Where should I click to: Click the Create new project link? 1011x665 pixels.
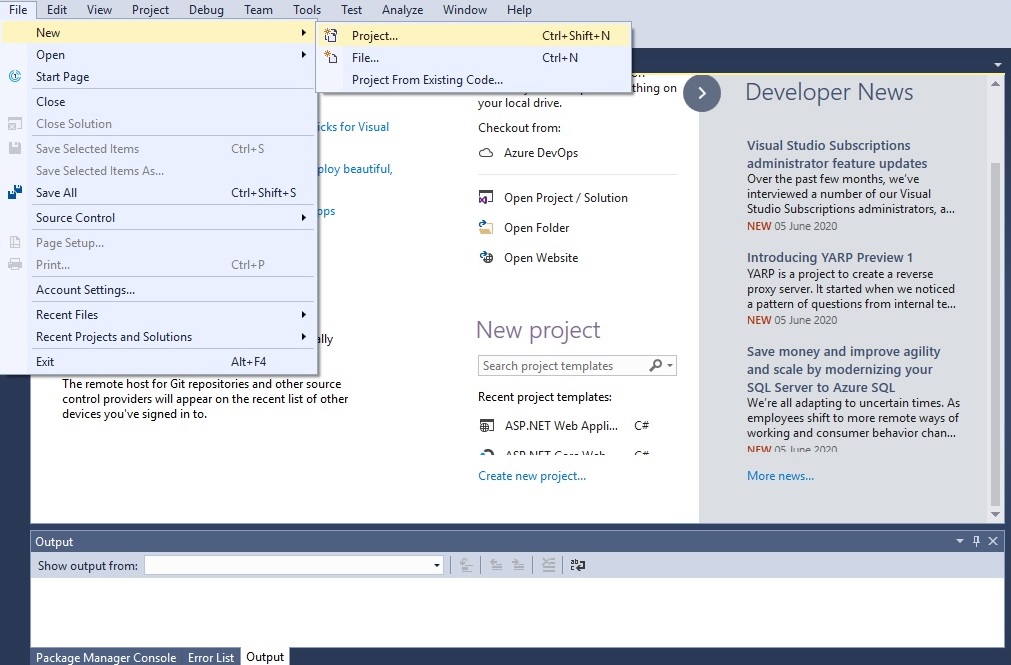[532, 476]
